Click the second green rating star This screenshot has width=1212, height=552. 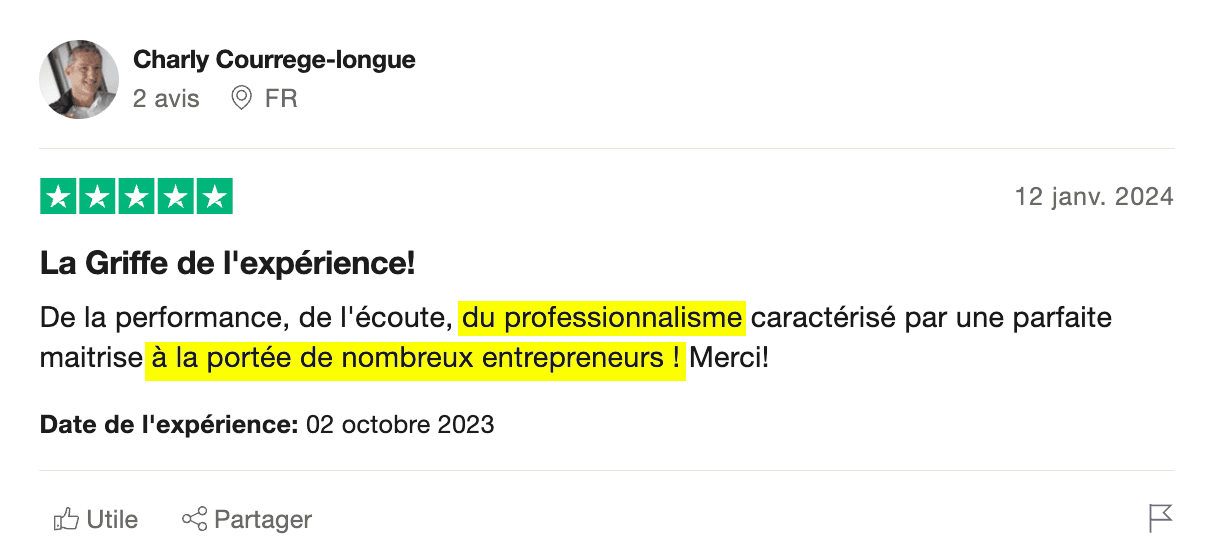pos(98,197)
